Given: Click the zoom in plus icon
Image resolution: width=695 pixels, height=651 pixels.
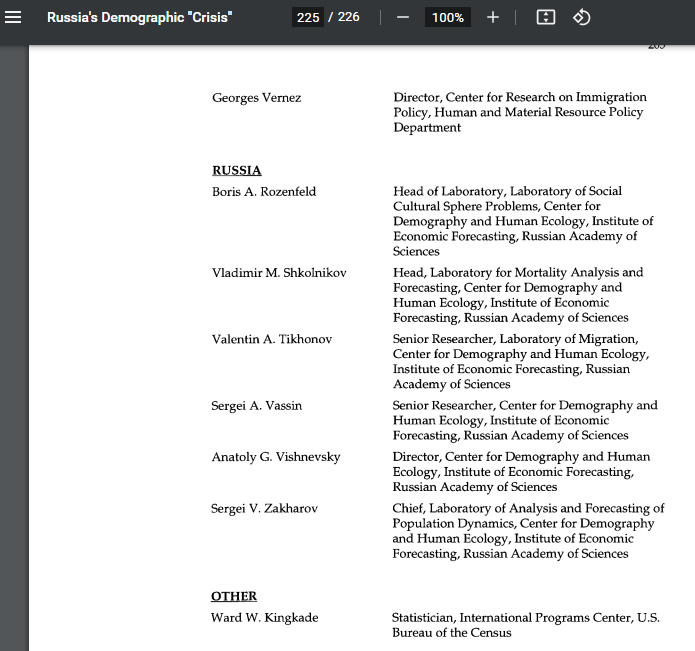Looking at the screenshot, I should tap(493, 17).
